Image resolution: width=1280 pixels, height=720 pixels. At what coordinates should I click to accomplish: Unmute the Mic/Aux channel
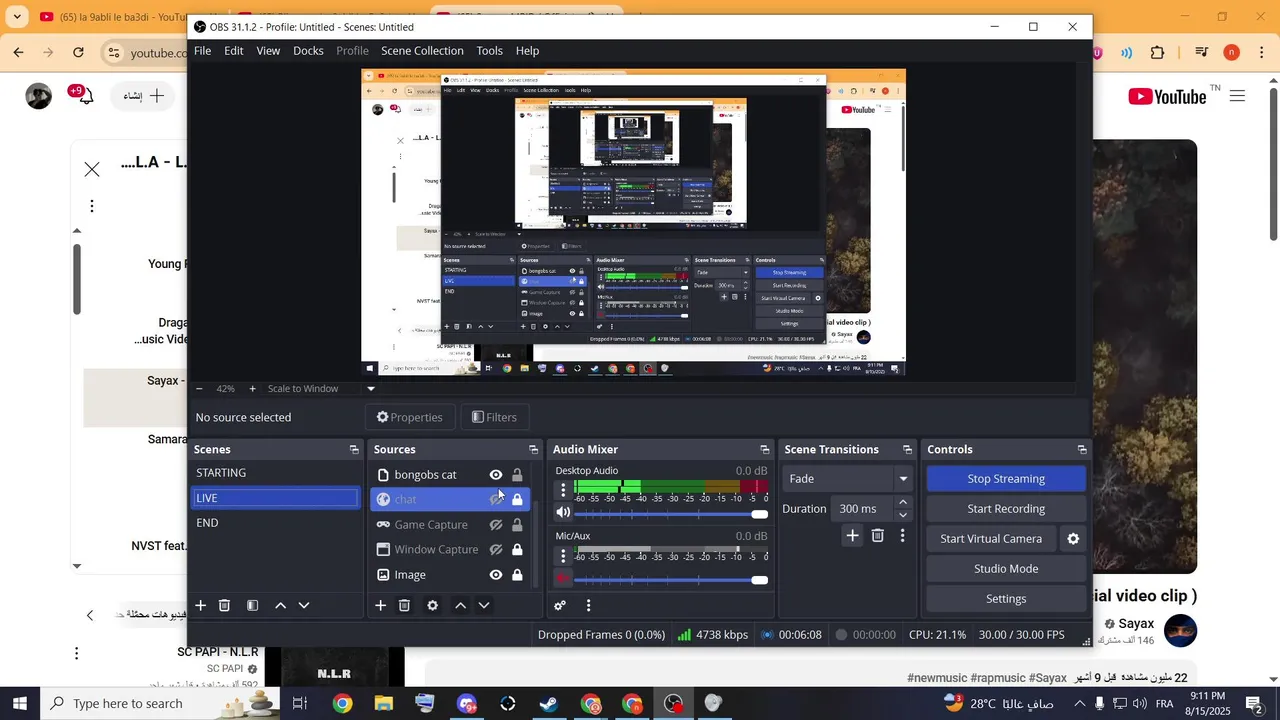point(563,579)
